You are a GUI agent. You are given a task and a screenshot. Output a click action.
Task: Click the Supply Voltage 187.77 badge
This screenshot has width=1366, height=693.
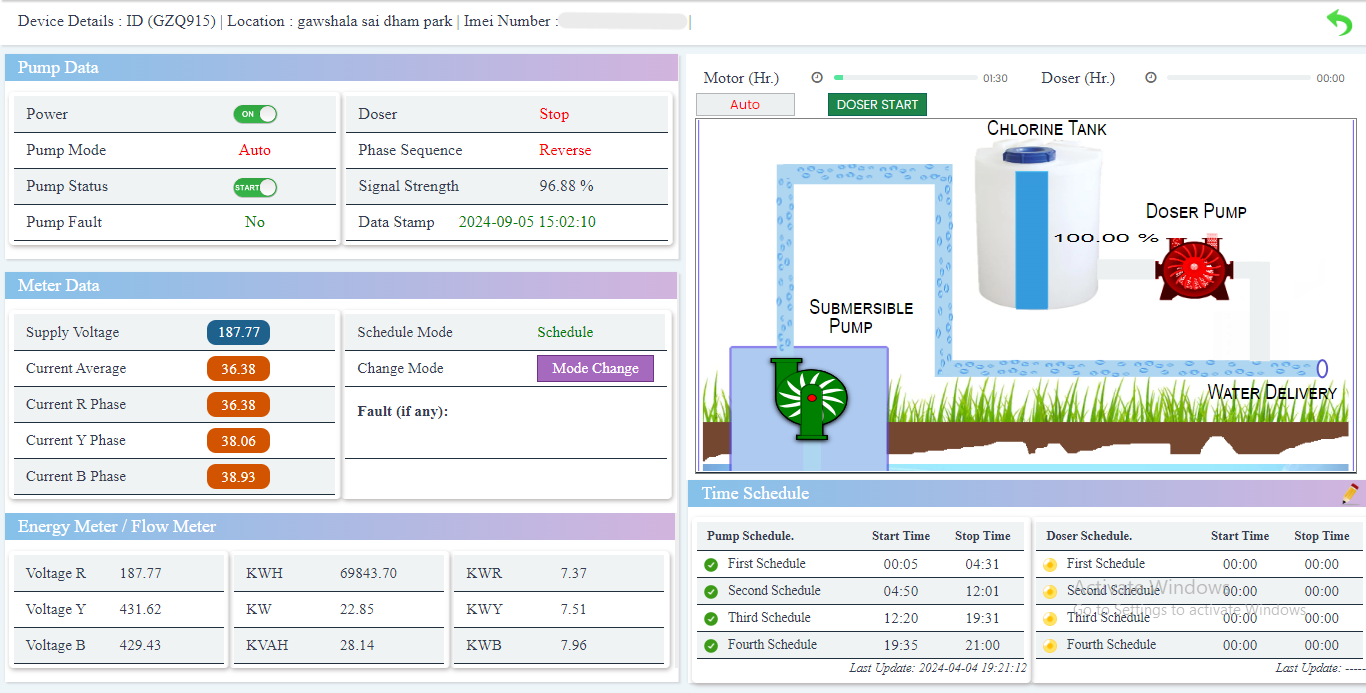coord(238,333)
